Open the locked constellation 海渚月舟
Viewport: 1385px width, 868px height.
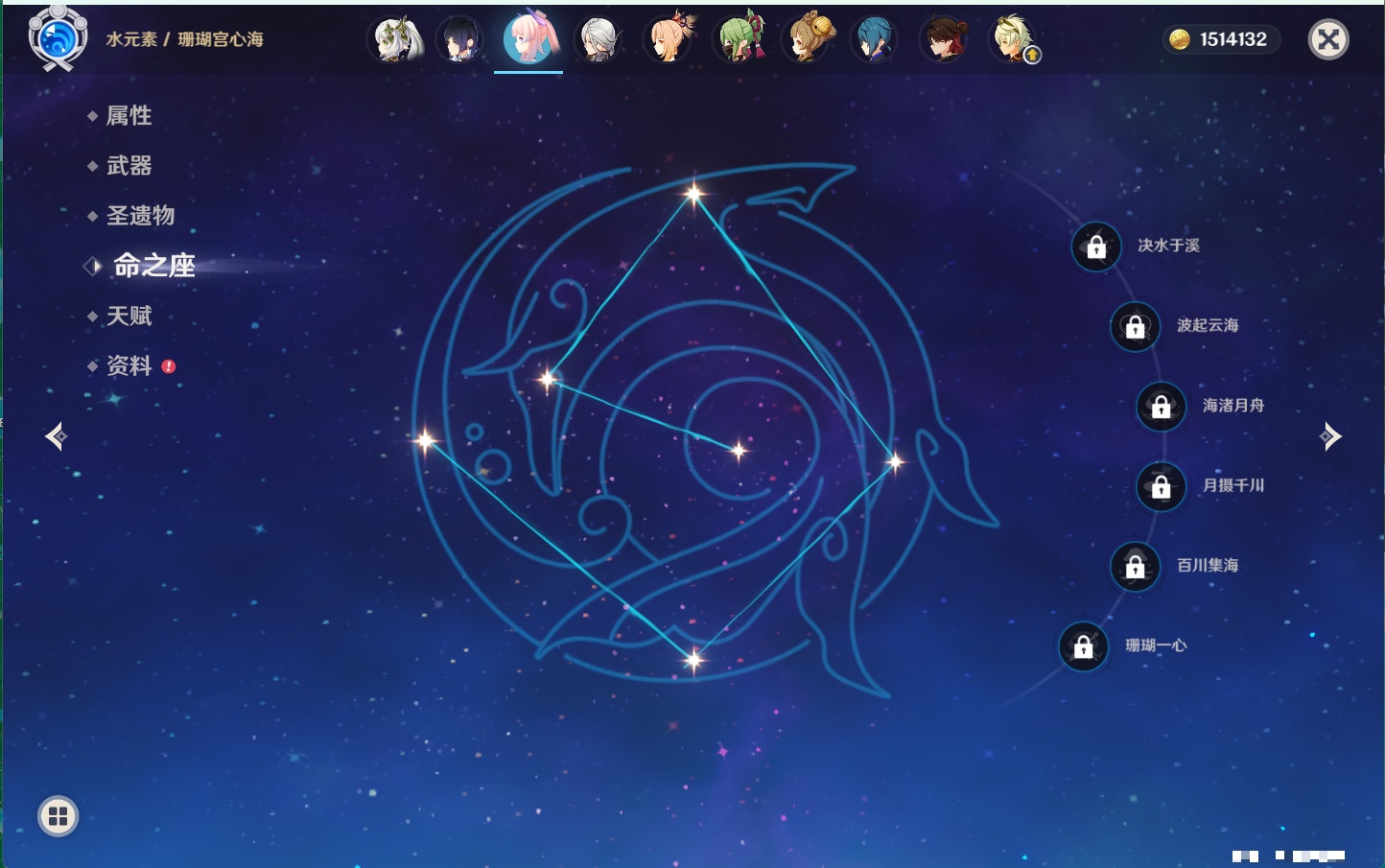1161,406
